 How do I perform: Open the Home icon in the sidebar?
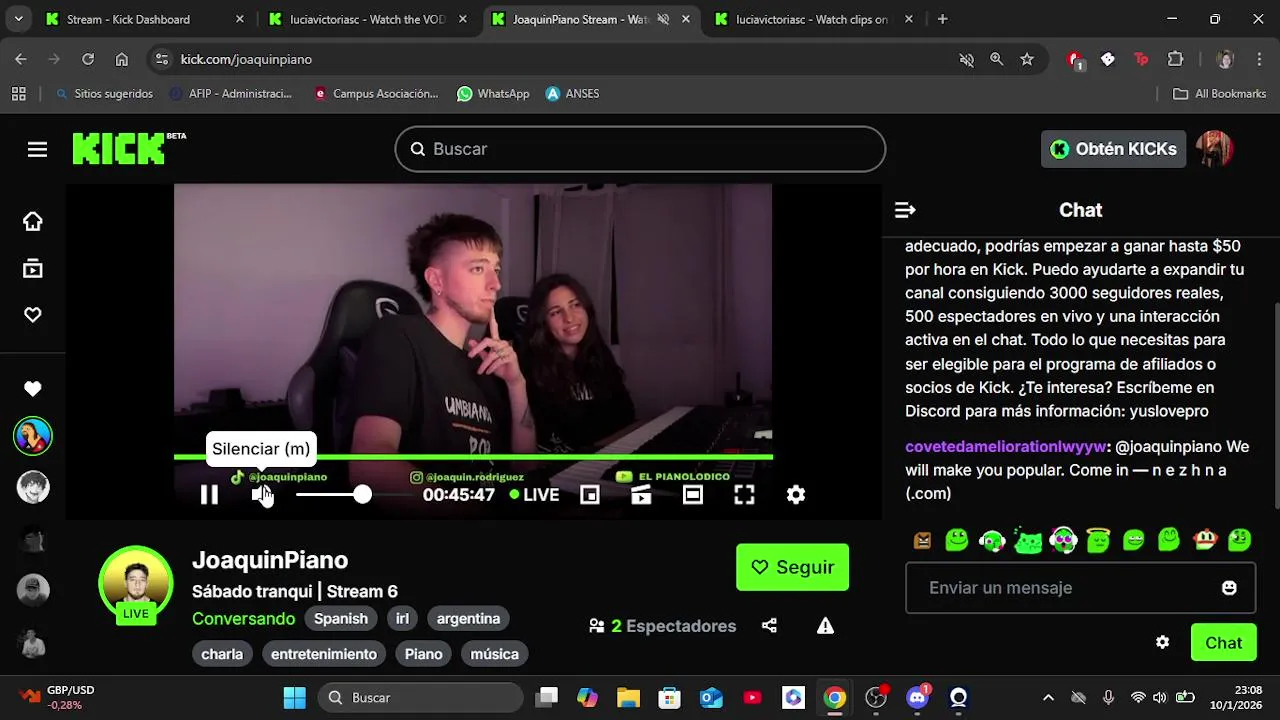coord(33,221)
